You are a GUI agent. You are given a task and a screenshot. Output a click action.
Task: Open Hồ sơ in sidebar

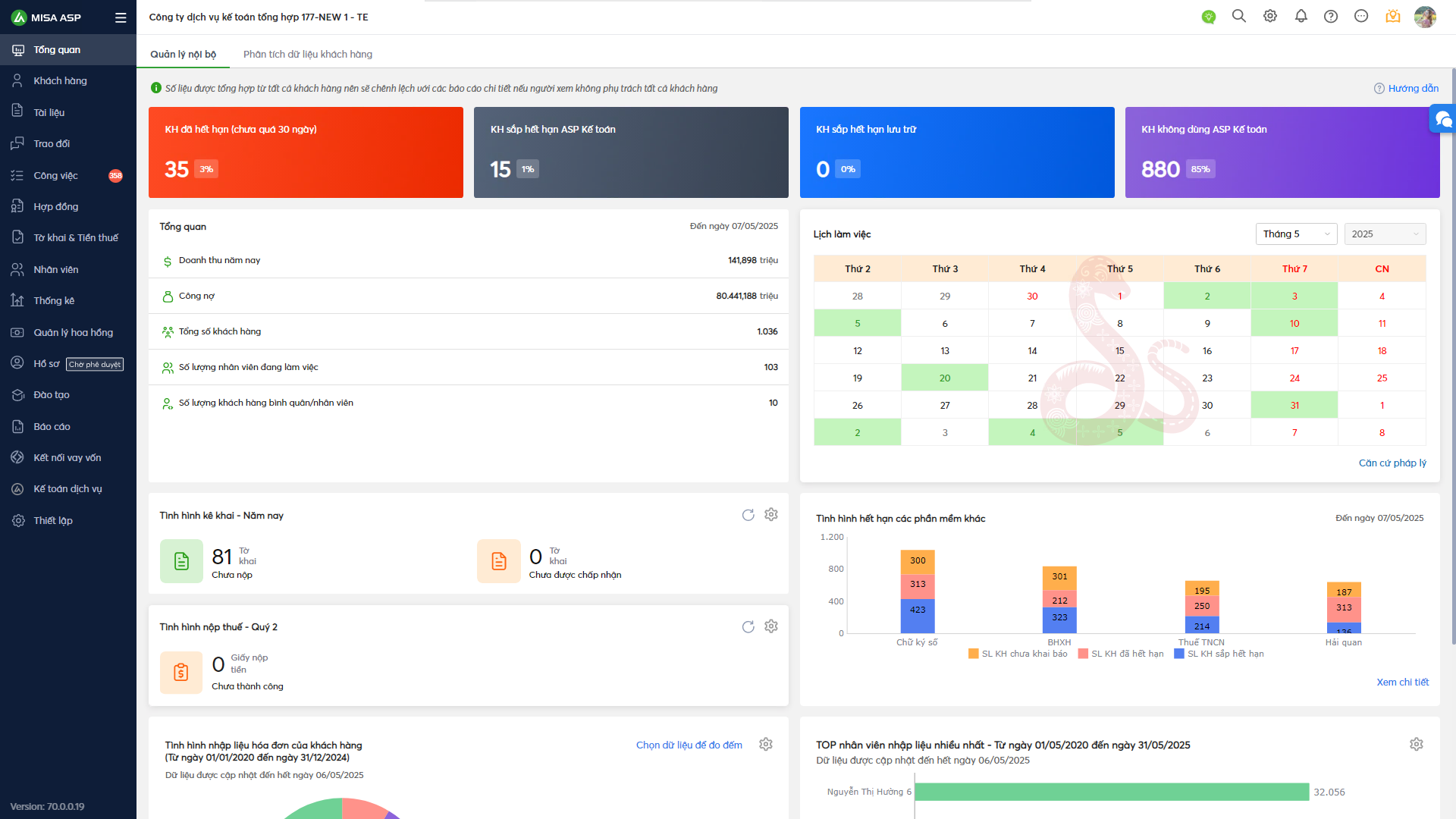coord(68,364)
